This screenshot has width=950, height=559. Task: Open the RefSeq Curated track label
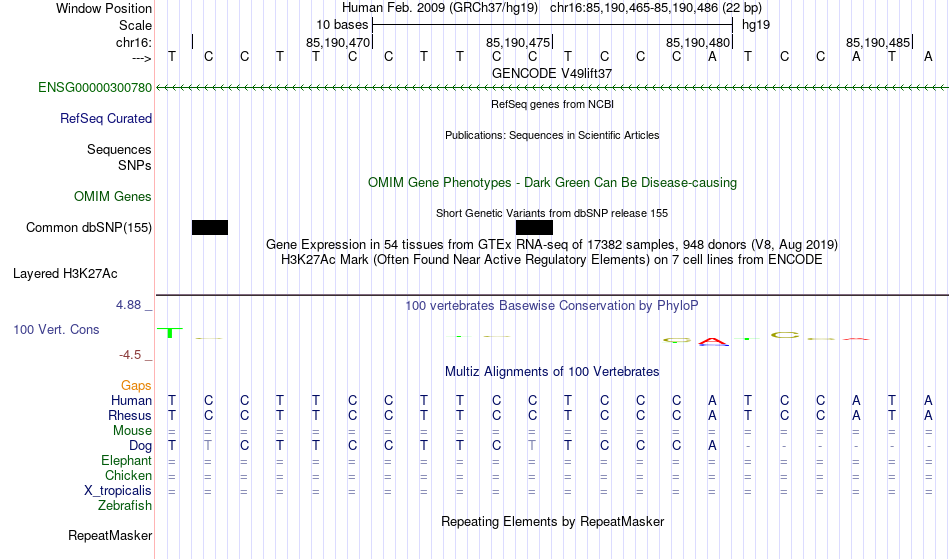(x=106, y=119)
